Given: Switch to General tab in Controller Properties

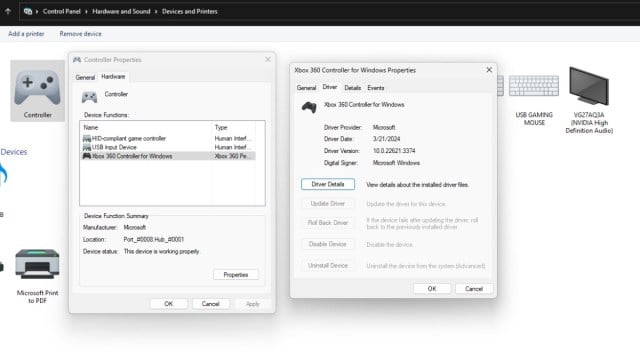Looking at the screenshot, I should (x=85, y=77).
